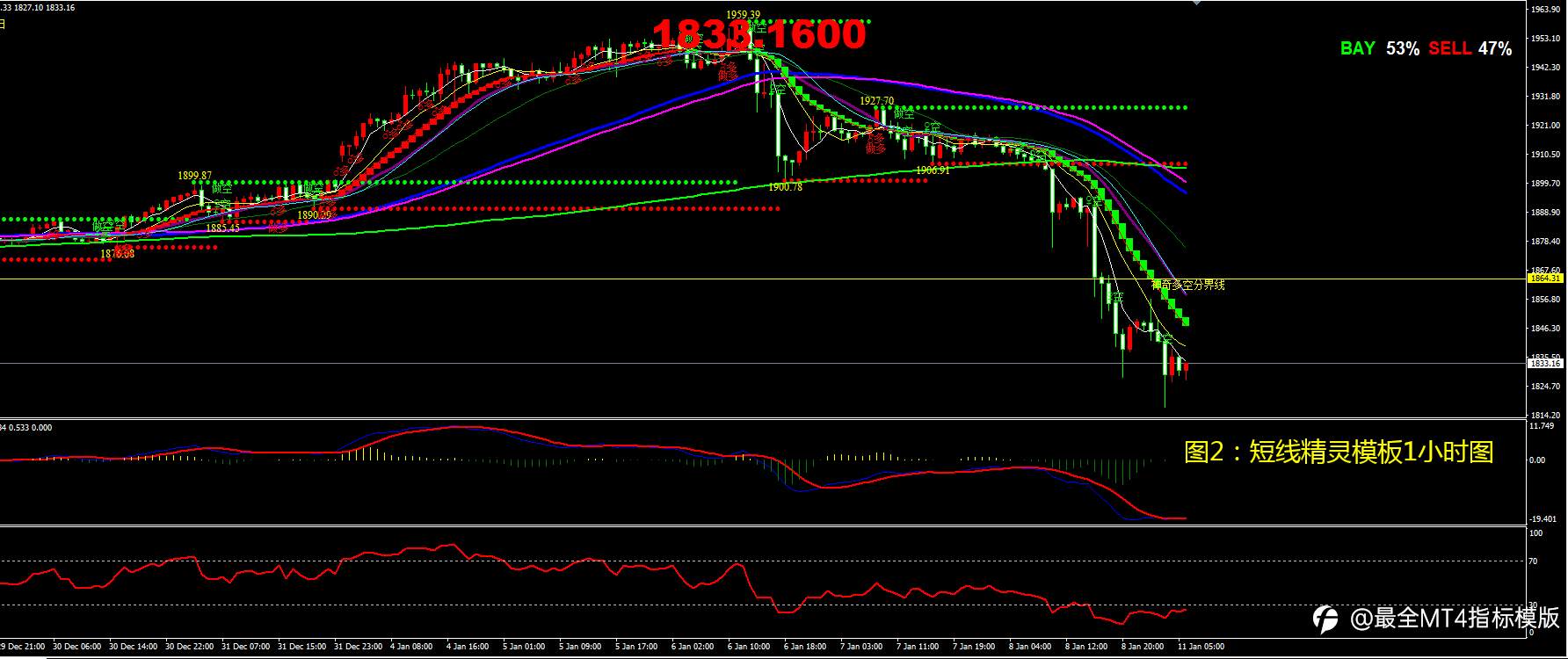Image resolution: width=1568 pixels, height=659 pixels.
Task: Click the 30 Dec 06:00 time label
Action: [76, 647]
